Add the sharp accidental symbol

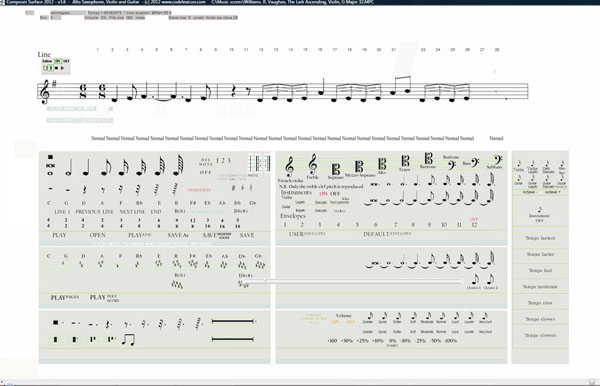(233, 188)
